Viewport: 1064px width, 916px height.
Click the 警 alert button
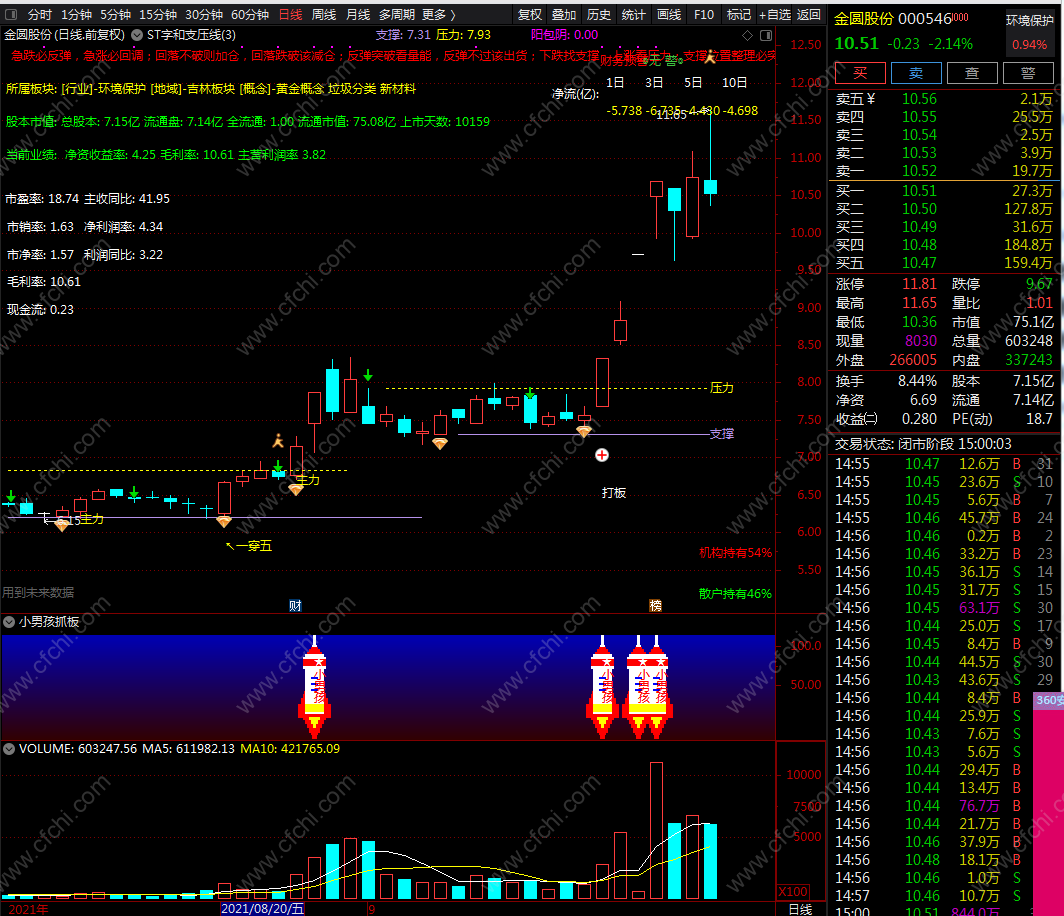[1028, 73]
